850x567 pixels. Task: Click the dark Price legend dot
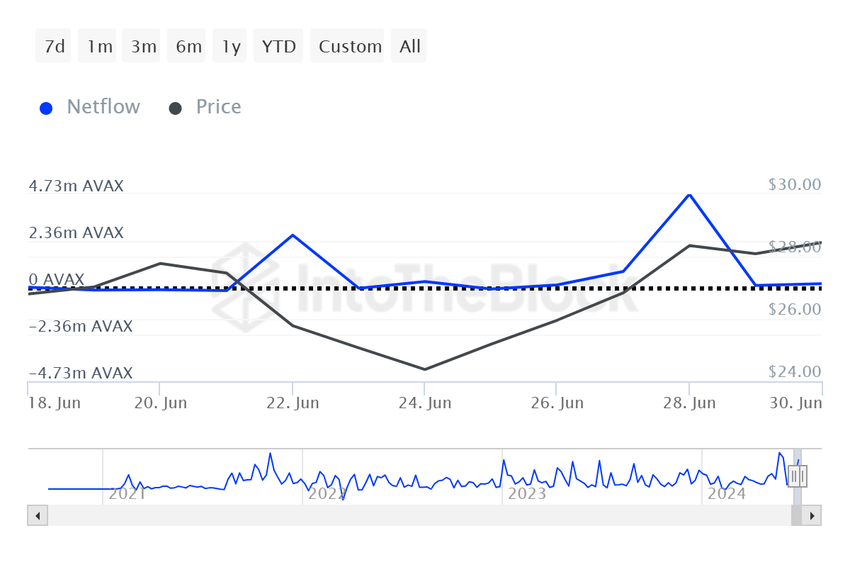tap(176, 108)
